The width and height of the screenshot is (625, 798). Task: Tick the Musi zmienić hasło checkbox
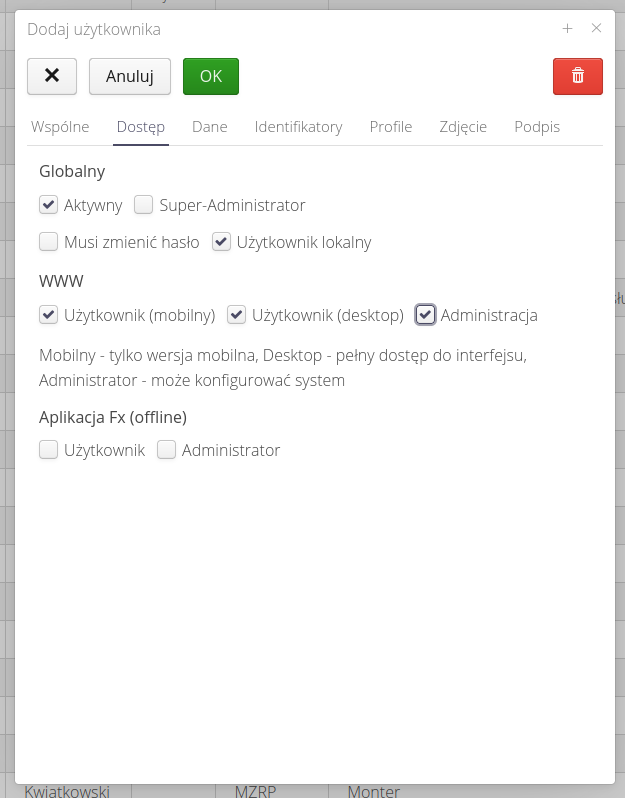pos(48,241)
